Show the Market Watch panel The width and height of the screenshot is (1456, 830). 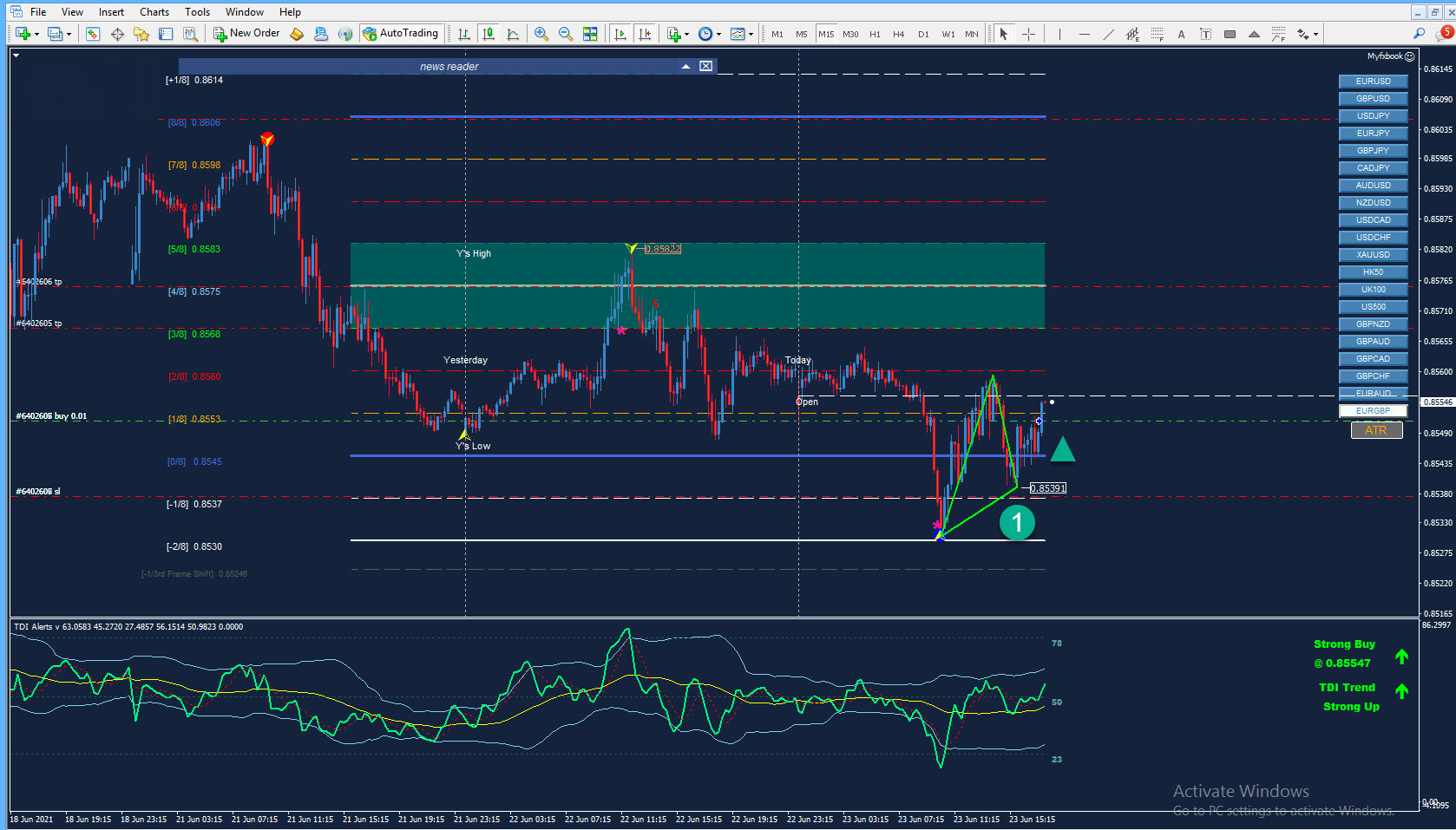tap(93, 34)
